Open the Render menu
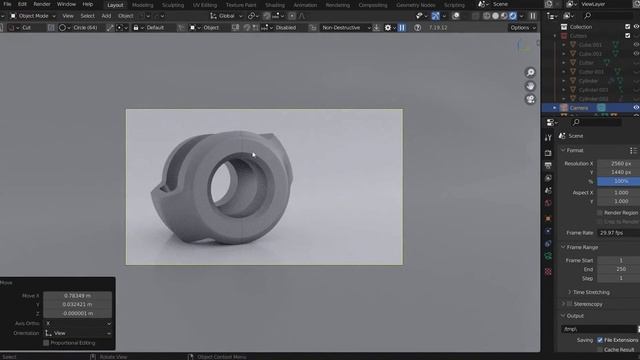Image resolution: width=640 pixels, height=360 pixels. (42, 4)
